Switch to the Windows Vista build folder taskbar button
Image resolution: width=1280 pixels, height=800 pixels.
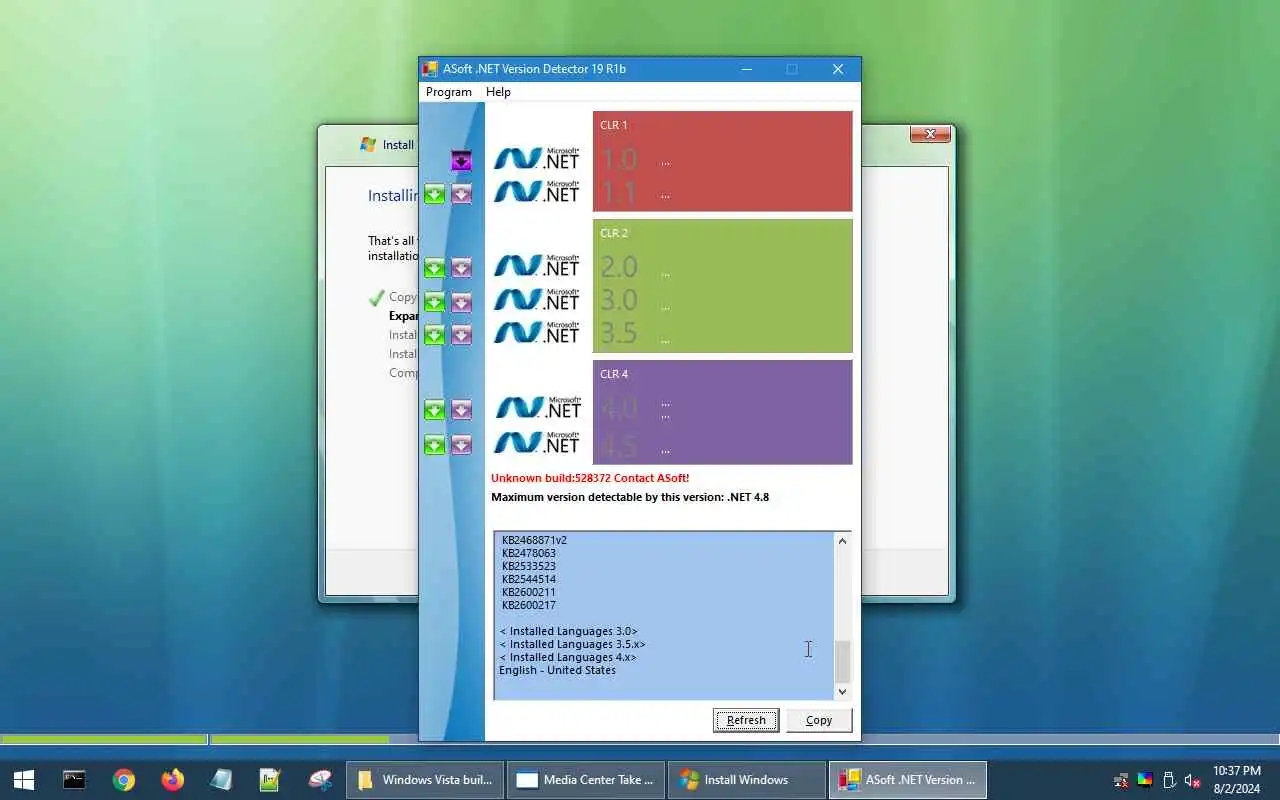click(425, 780)
